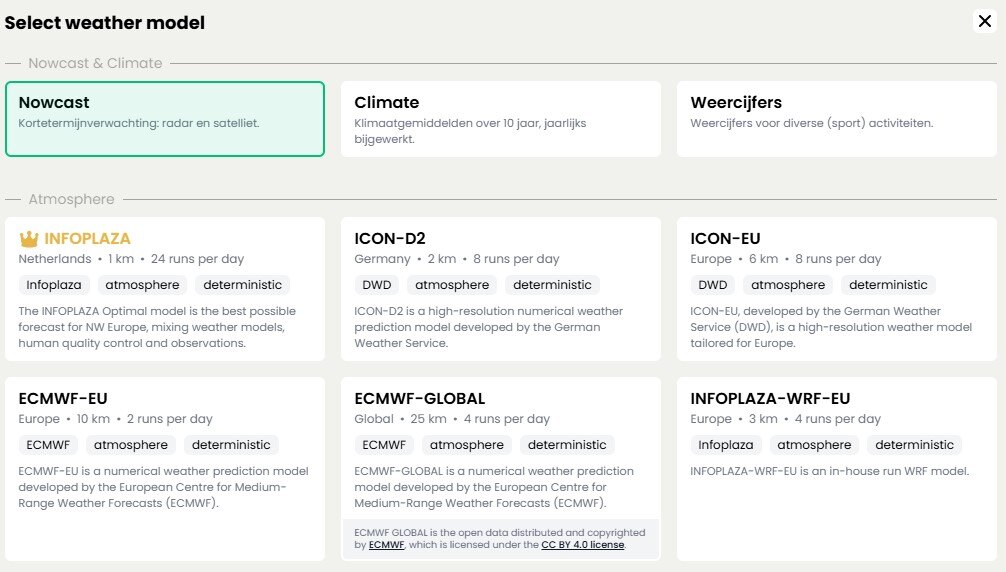Click the 'Select weather model' heading
The height and width of the screenshot is (572, 1006).
(x=105, y=22)
